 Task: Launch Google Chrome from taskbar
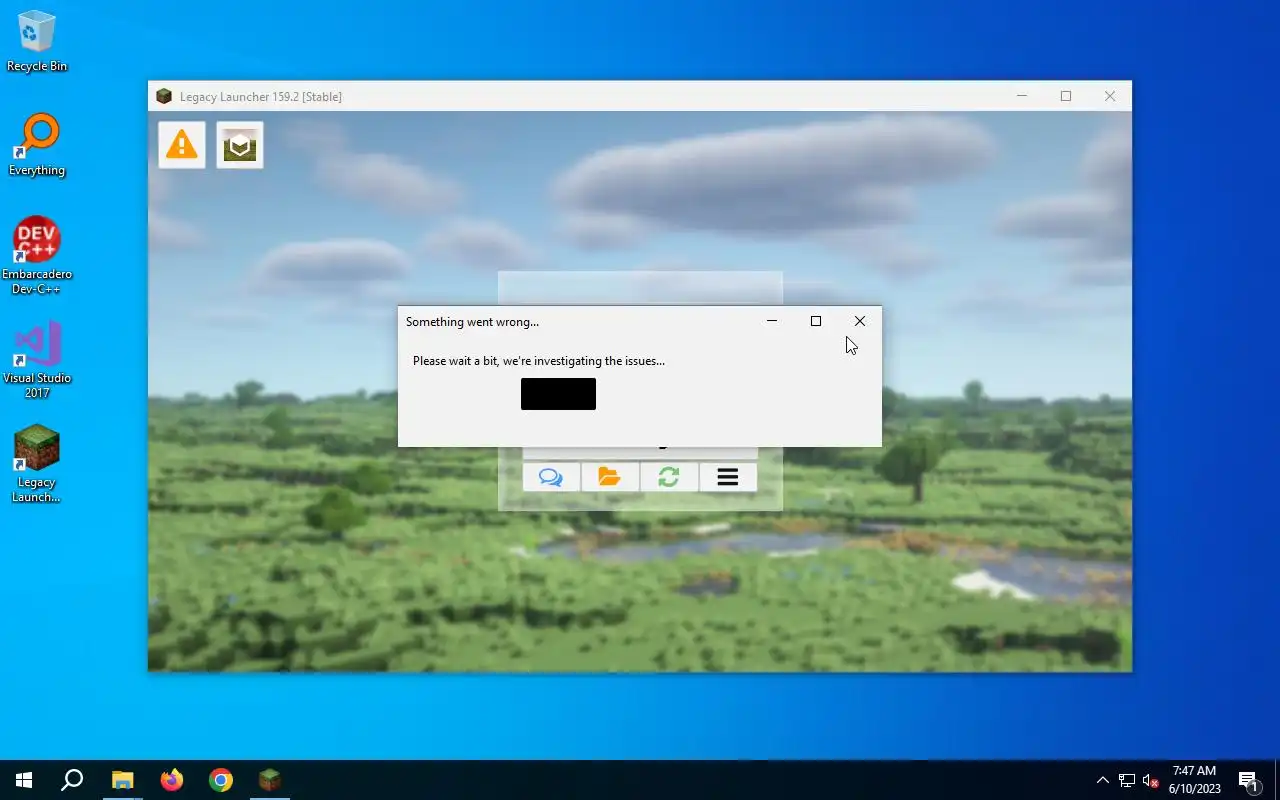click(221, 780)
